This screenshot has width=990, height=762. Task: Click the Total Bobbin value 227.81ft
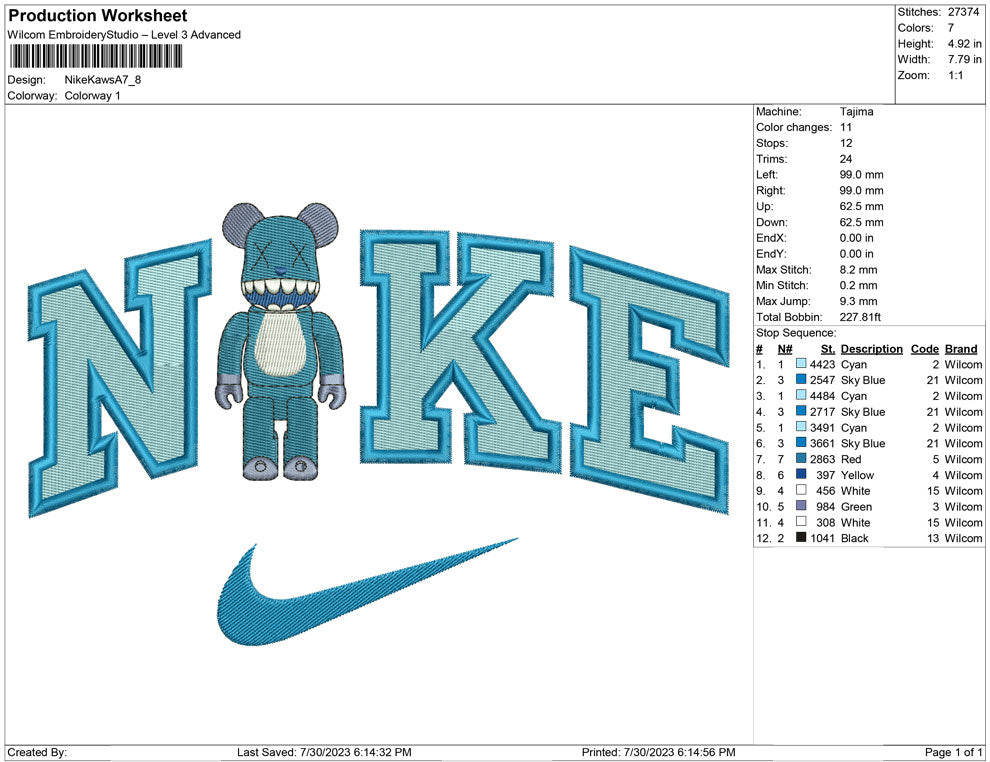(860, 317)
